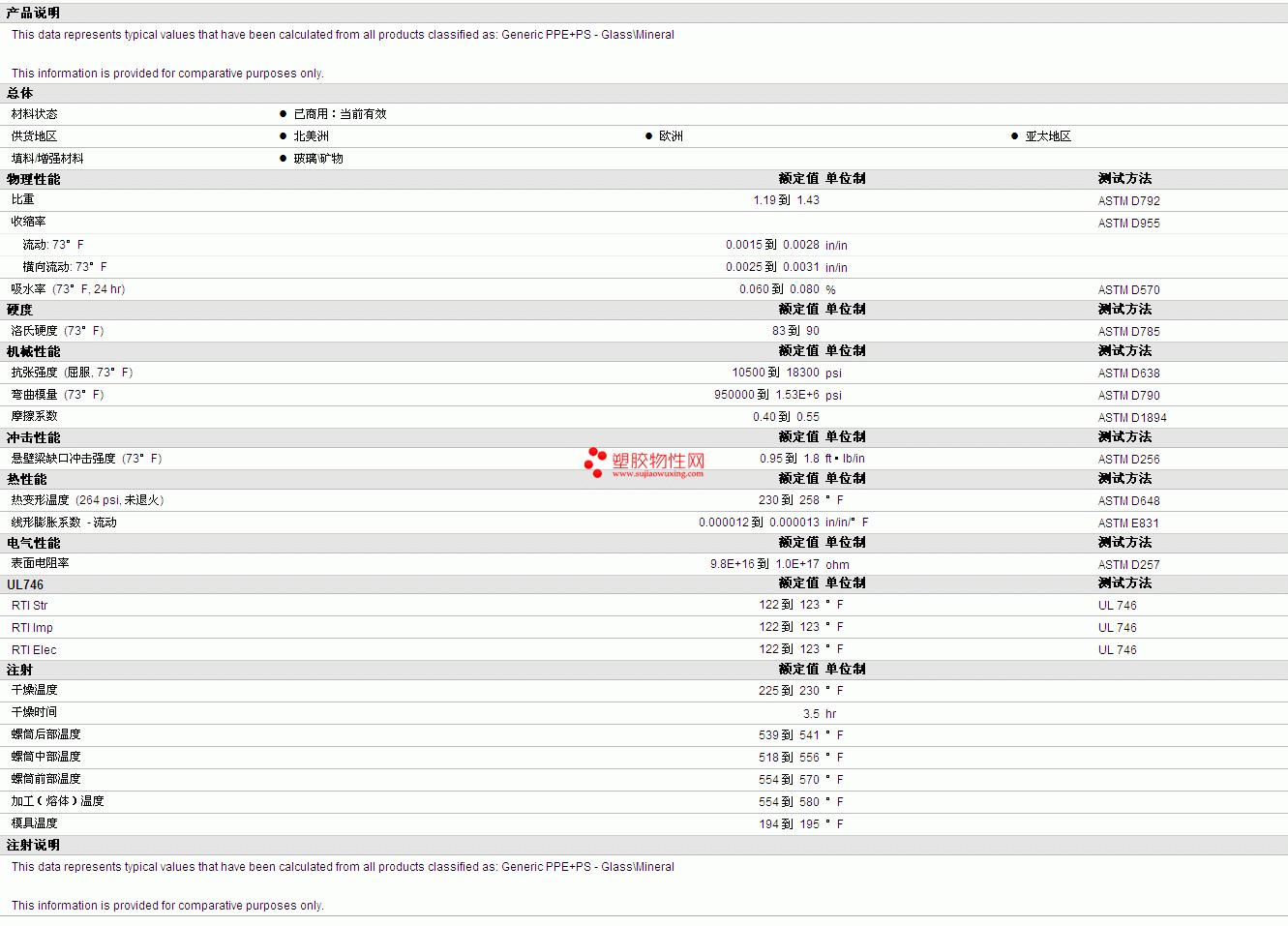The height and width of the screenshot is (926, 1288).
Task: Click the 电气性能 section header
Action: click(x=33, y=543)
